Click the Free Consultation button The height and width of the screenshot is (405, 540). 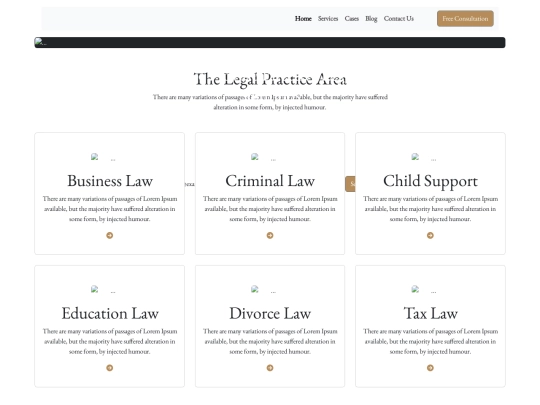(x=465, y=19)
